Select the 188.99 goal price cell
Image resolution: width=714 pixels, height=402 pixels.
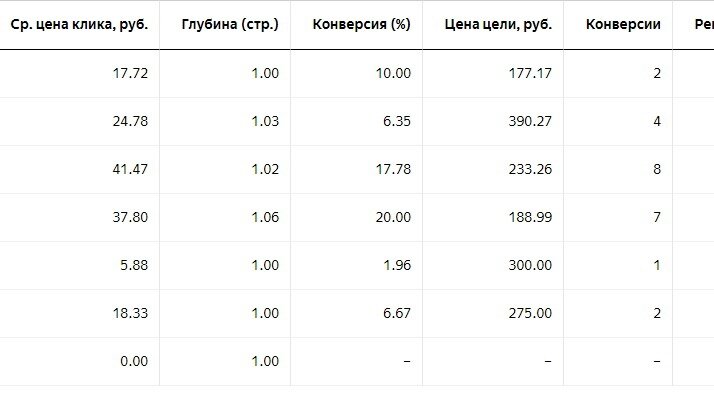point(530,217)
